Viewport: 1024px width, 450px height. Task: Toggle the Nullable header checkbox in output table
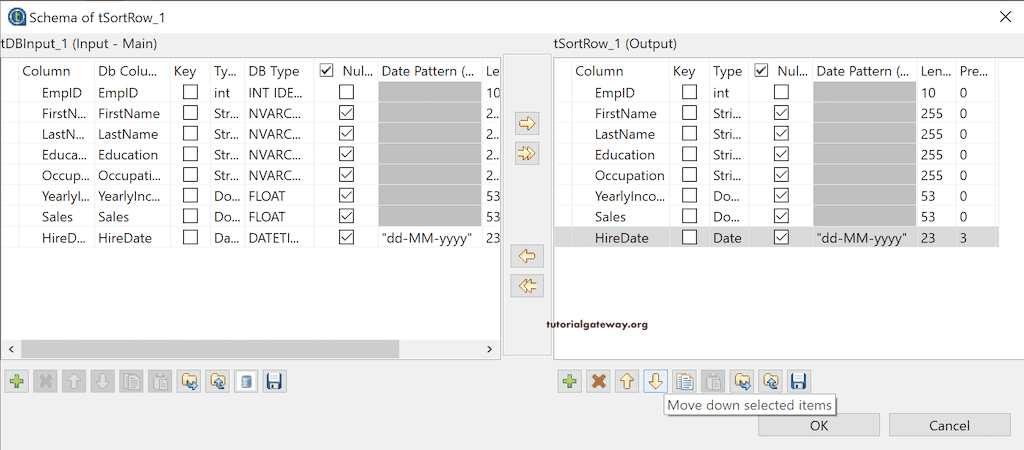click(761, 71)
